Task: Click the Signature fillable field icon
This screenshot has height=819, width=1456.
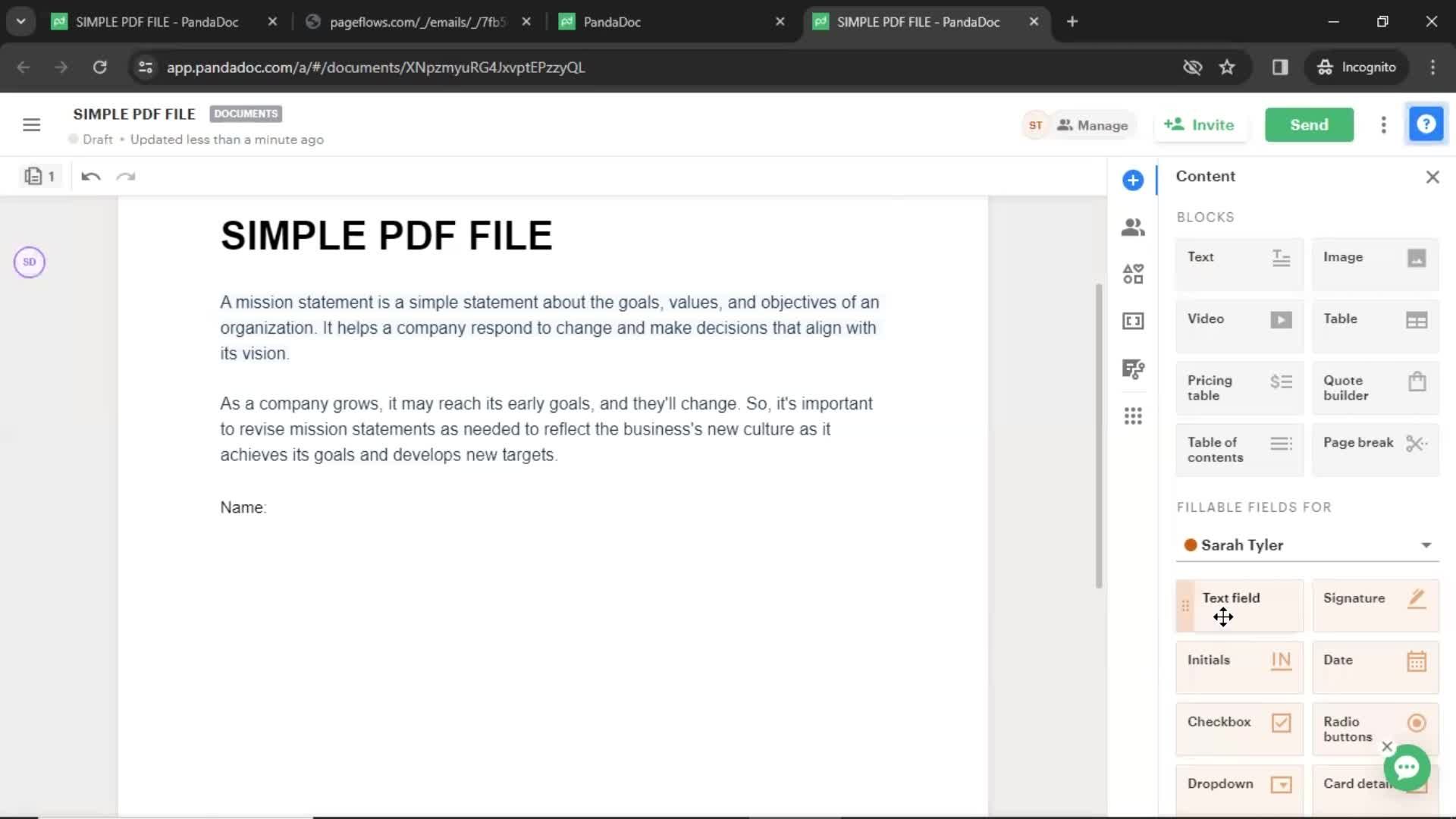Action: [x=1419, y=598]
